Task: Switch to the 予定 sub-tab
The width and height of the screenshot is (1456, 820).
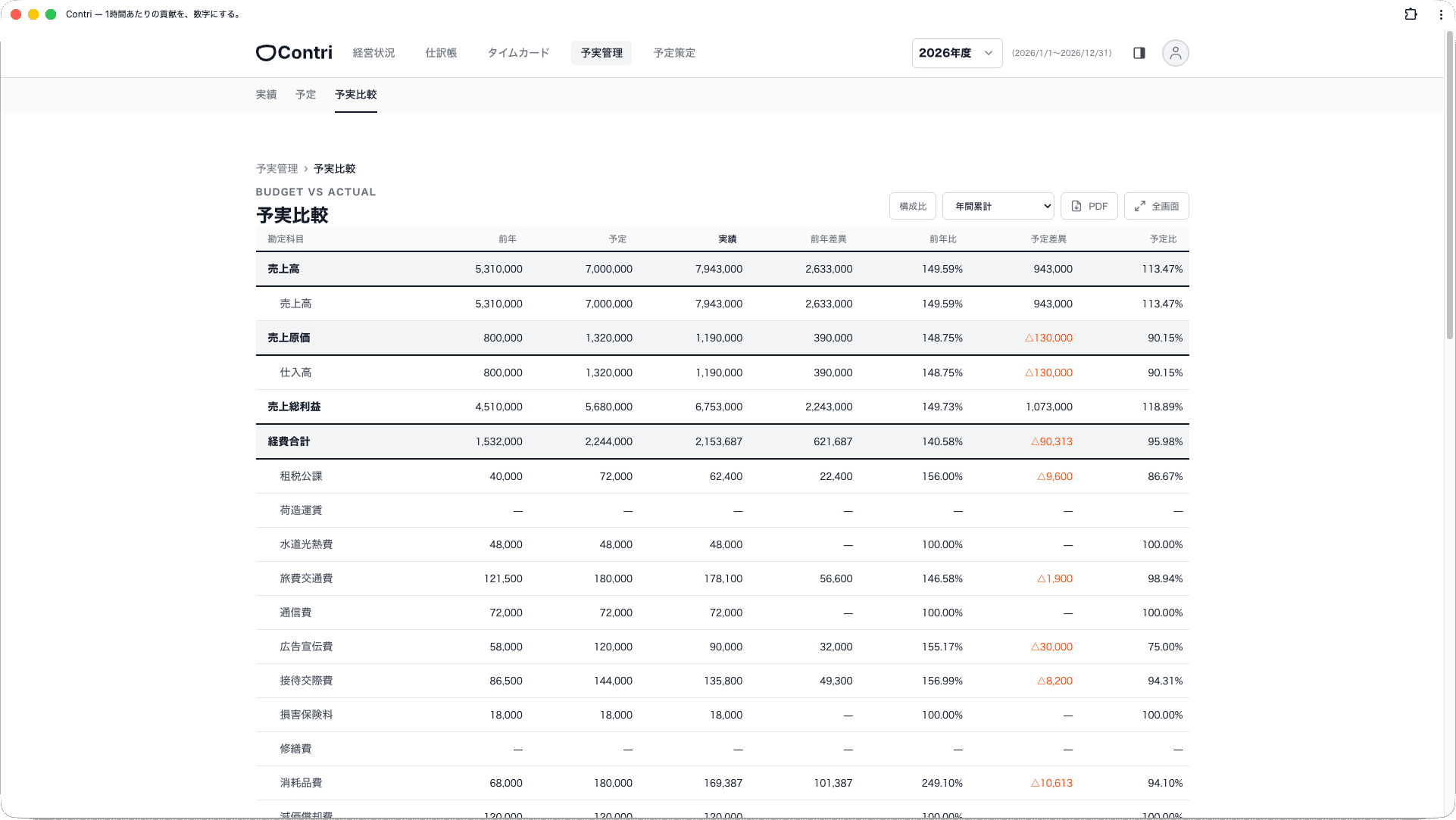Action: point(305,95)
